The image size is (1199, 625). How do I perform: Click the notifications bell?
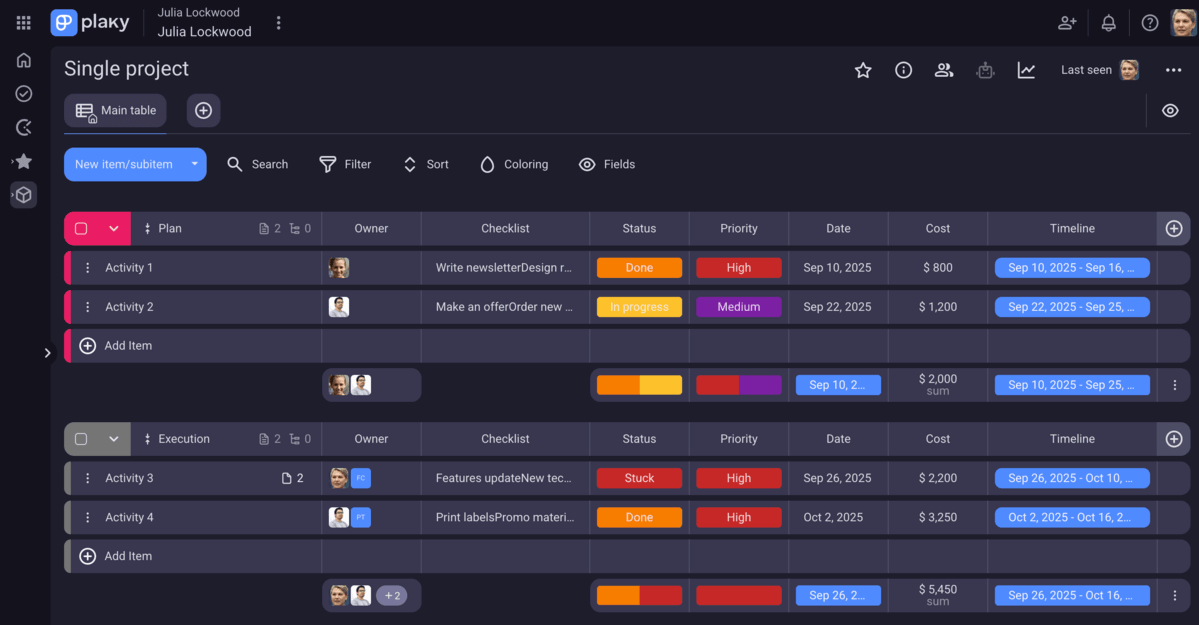click(1108, 23)
